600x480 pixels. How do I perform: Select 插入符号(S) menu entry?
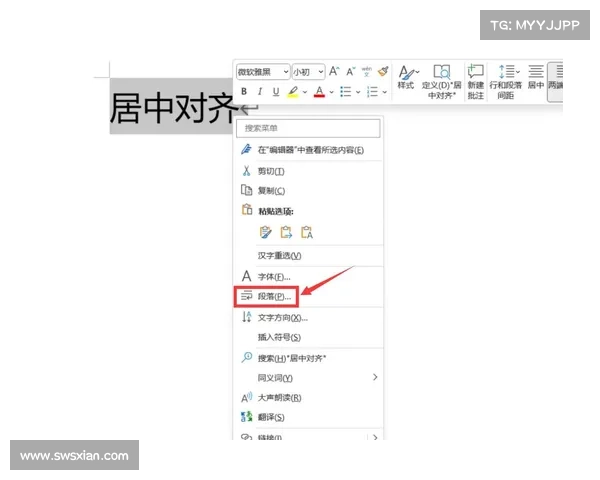pos(308,337)
